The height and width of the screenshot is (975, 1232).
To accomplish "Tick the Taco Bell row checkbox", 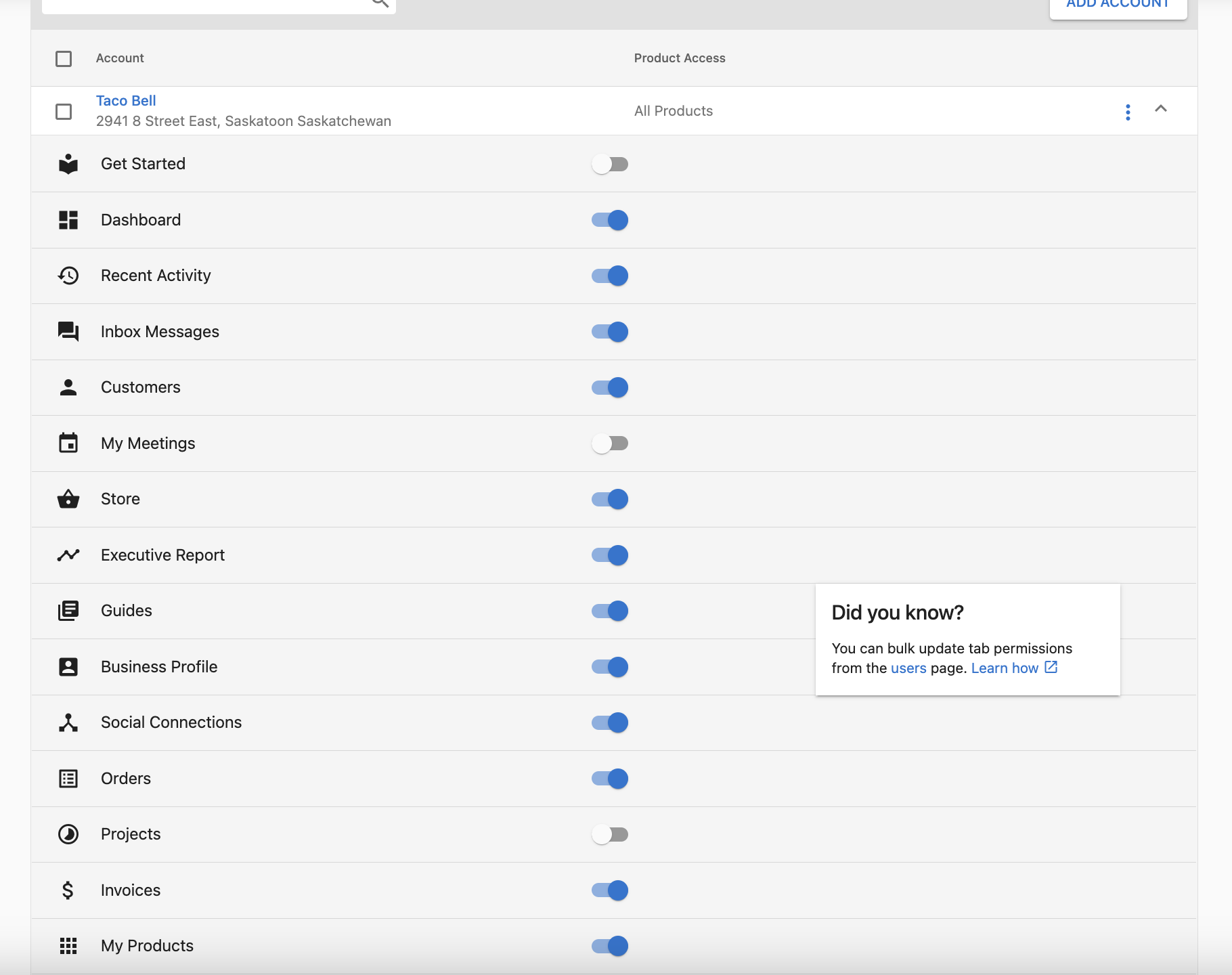I will point(64,112).
